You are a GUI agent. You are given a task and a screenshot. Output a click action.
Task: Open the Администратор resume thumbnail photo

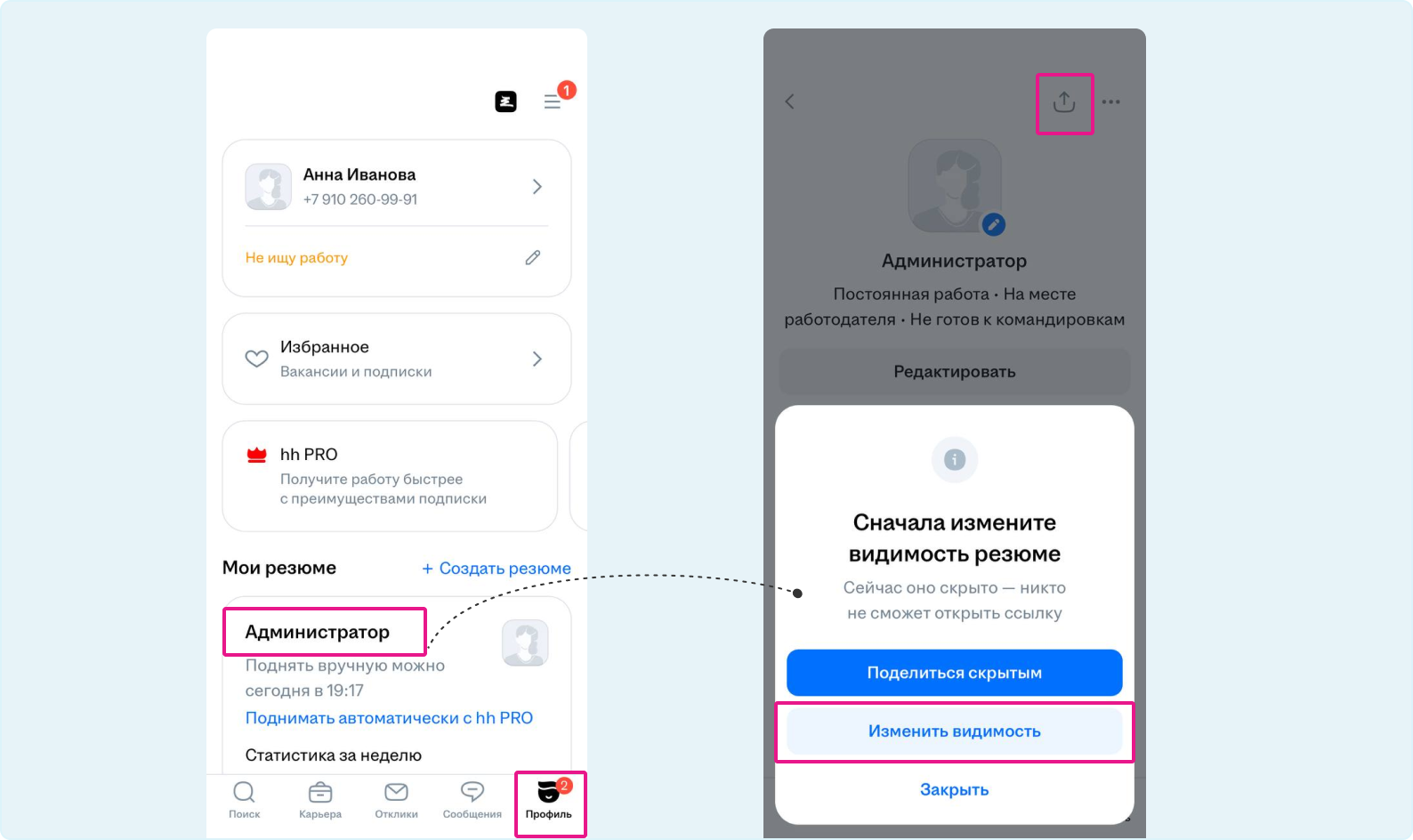pos(525,643)
